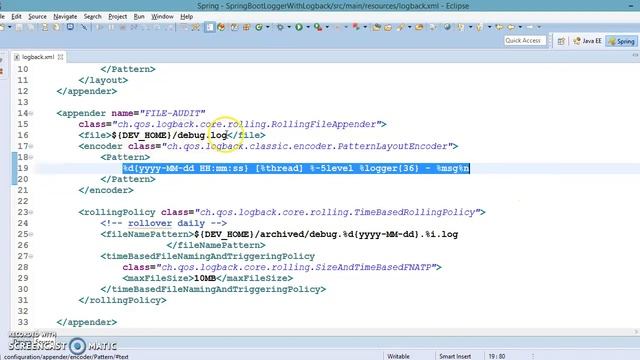The height and width of the screenshot is (360, 640).
Task: Open the Help menu
Action: click(187, 16)
